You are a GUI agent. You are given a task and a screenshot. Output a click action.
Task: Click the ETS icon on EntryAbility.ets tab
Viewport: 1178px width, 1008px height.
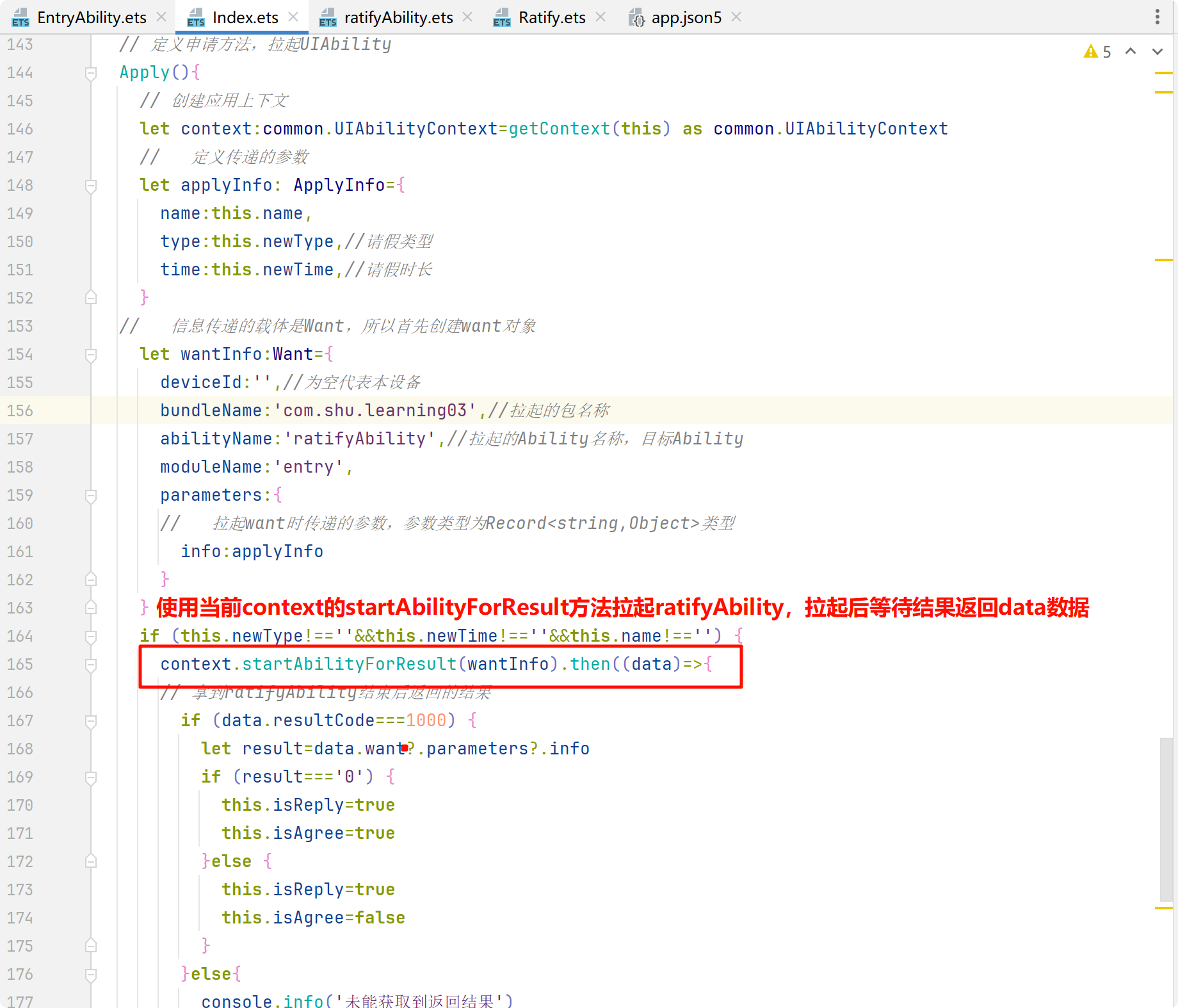[x=20, y=17]
